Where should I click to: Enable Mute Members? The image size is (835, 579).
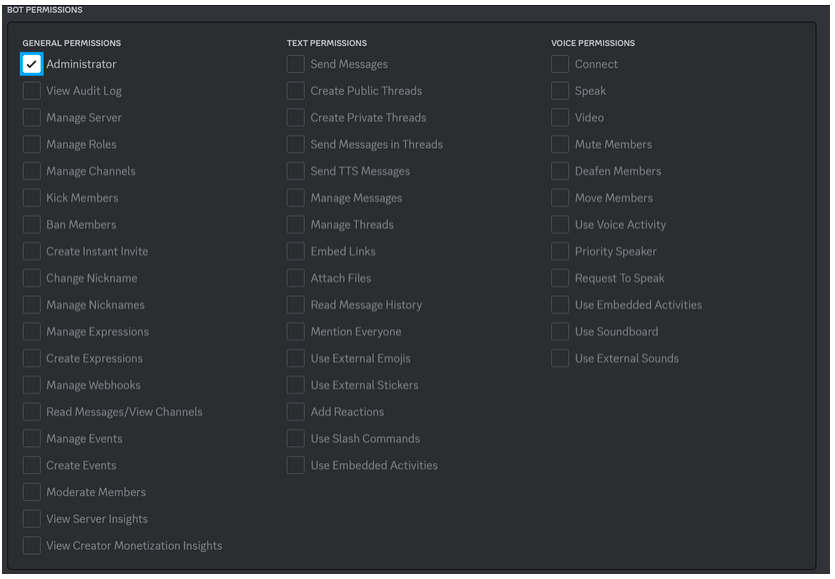coord(560,144)
